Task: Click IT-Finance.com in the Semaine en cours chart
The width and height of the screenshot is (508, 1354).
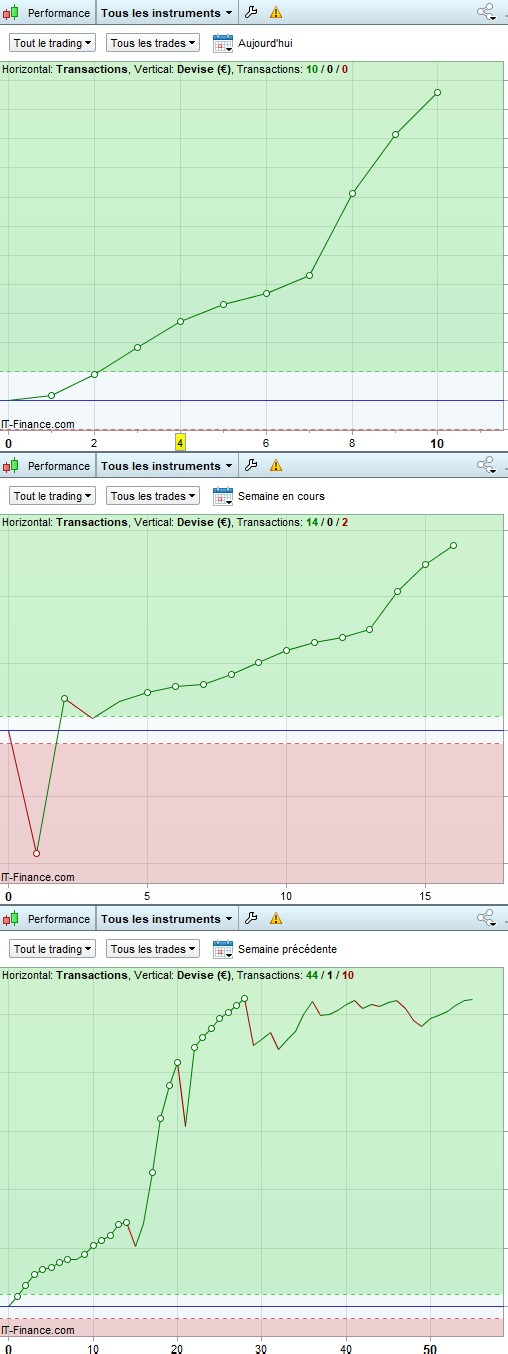Action: 38,877
